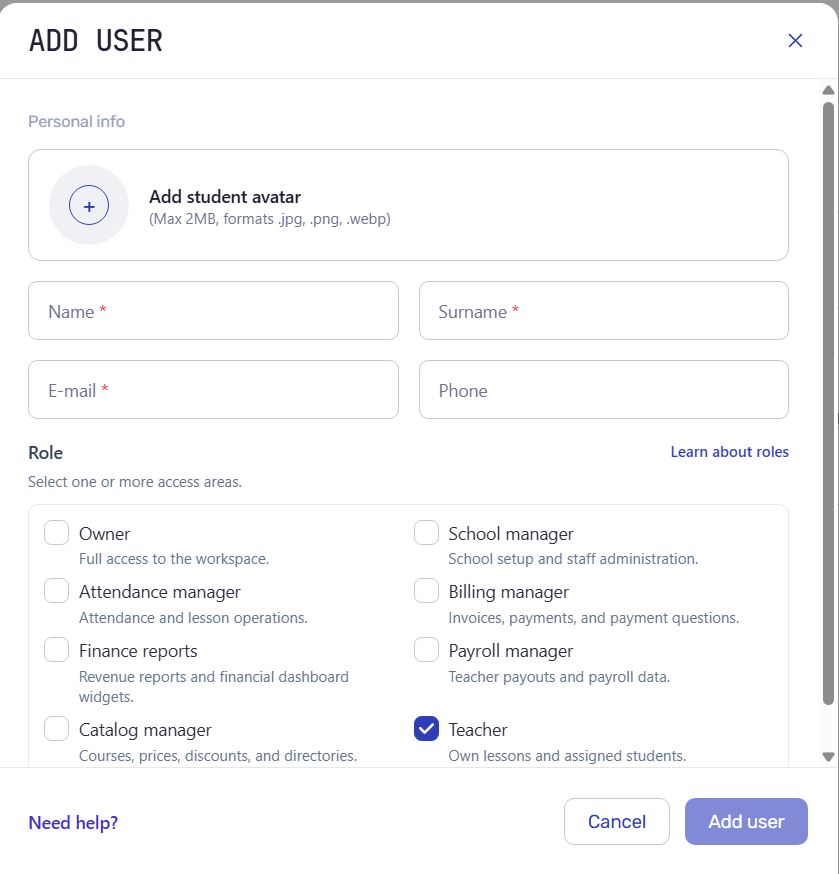Close the Add User dialog with X
This screenshot has height=874, width=839.
795,40
